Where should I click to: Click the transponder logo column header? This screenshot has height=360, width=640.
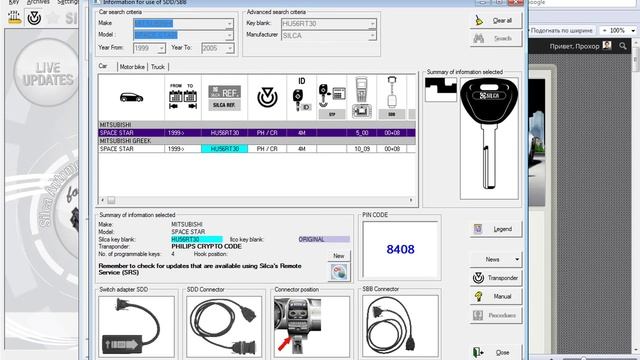(267, 98)
